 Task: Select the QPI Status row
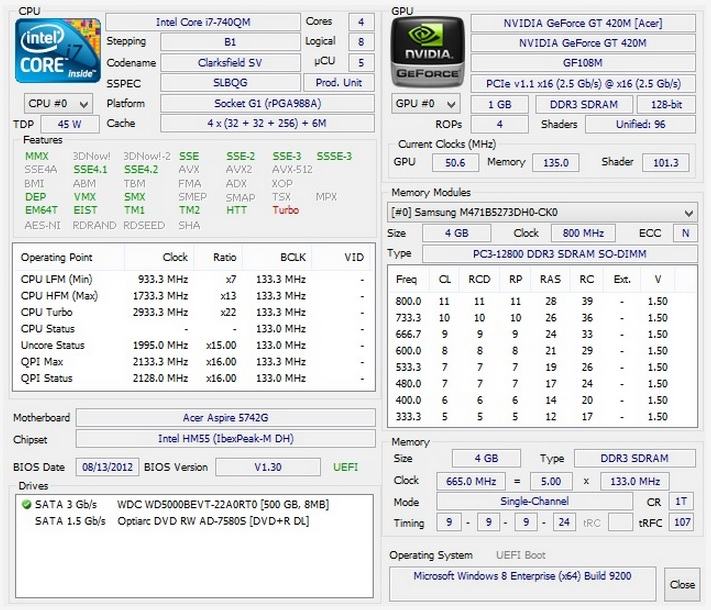pos(194,378)
